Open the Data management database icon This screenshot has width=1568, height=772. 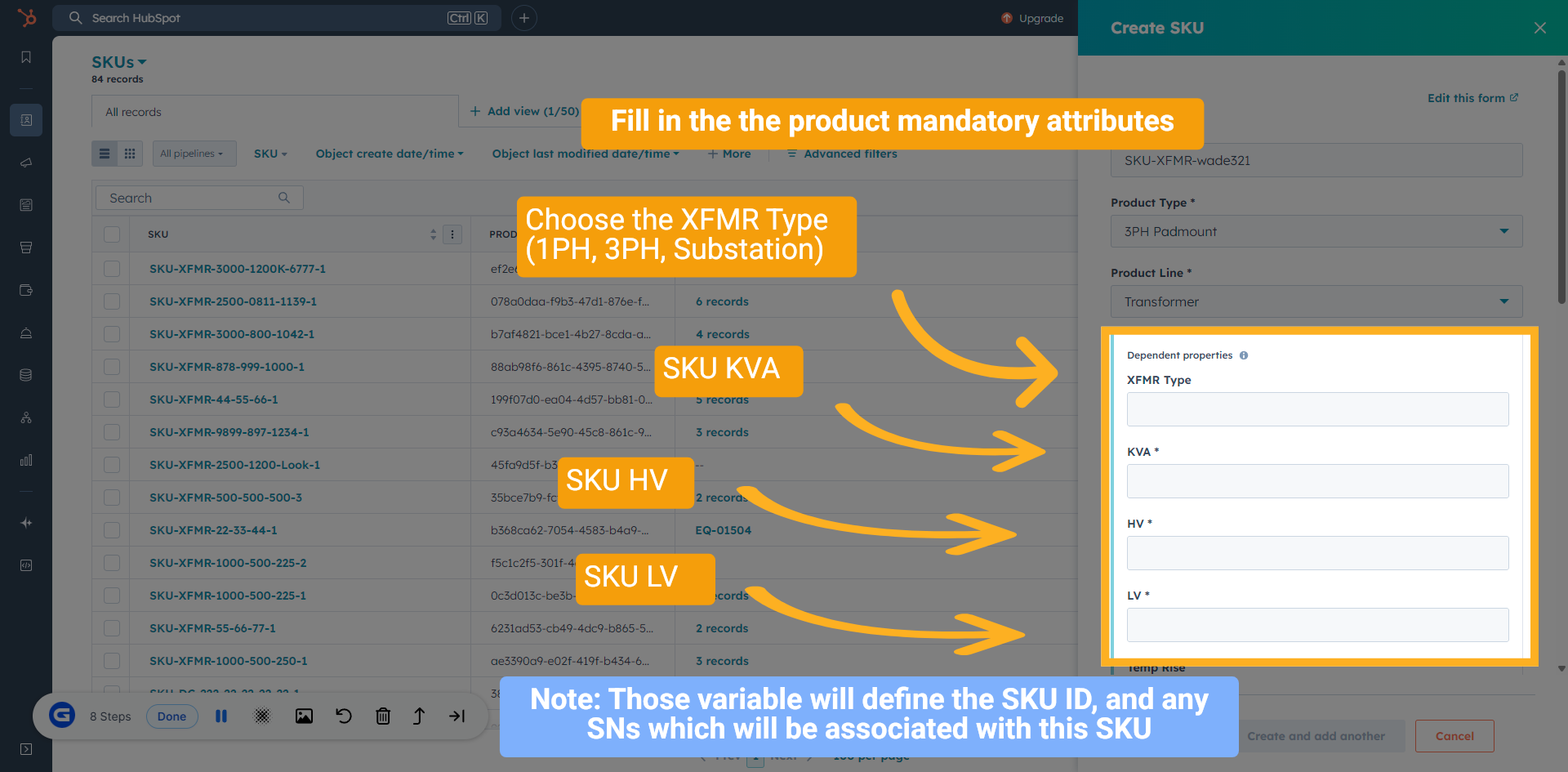pos(26,375)
